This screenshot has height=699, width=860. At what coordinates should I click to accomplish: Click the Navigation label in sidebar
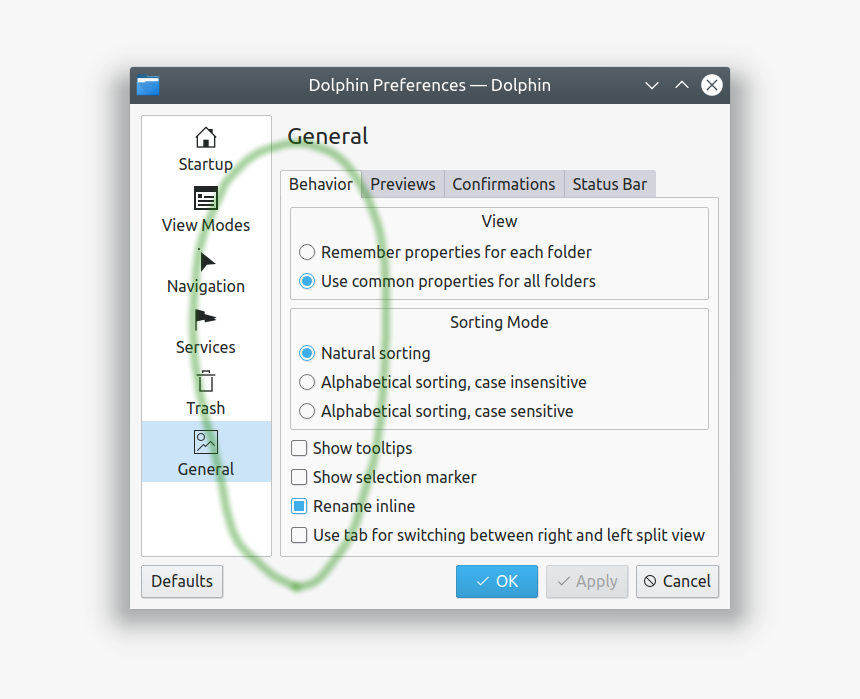pyautogui.click(x=206, y=286)
